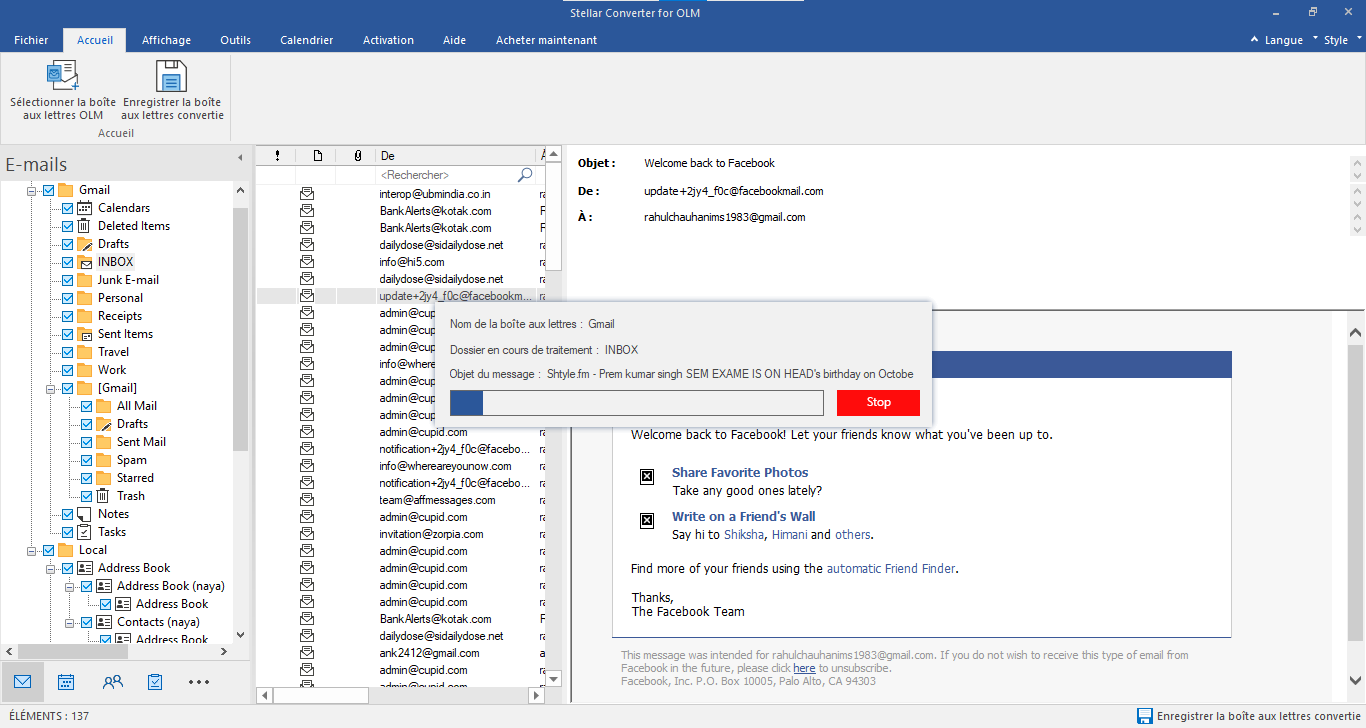The image size is (1366, 728).
Task: Switch to the Calendrier ribbon tab
Action: click(307, 40)
